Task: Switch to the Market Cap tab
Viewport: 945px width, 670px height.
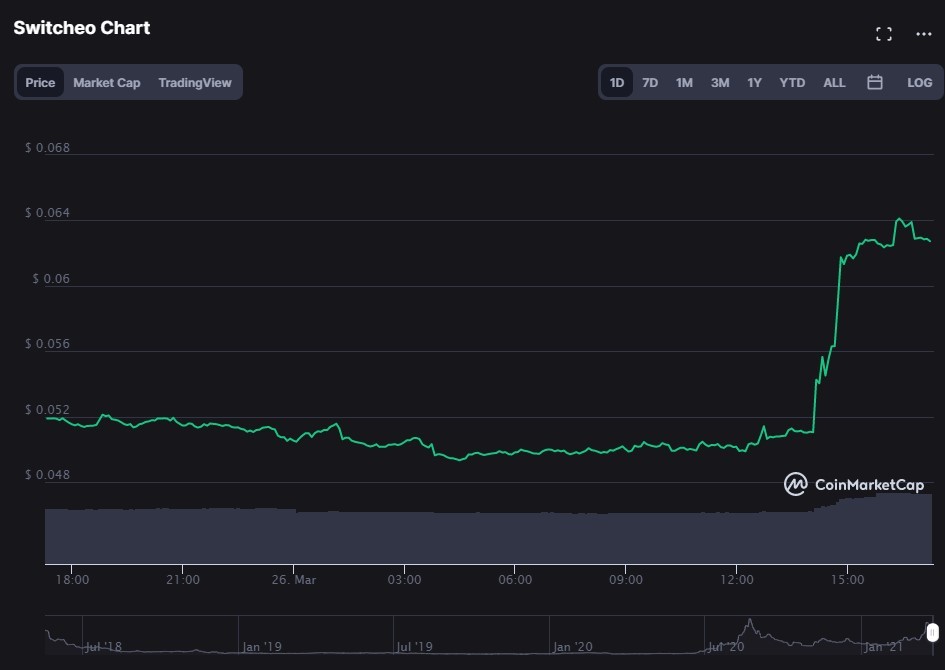Action: (x=107, y=83)
